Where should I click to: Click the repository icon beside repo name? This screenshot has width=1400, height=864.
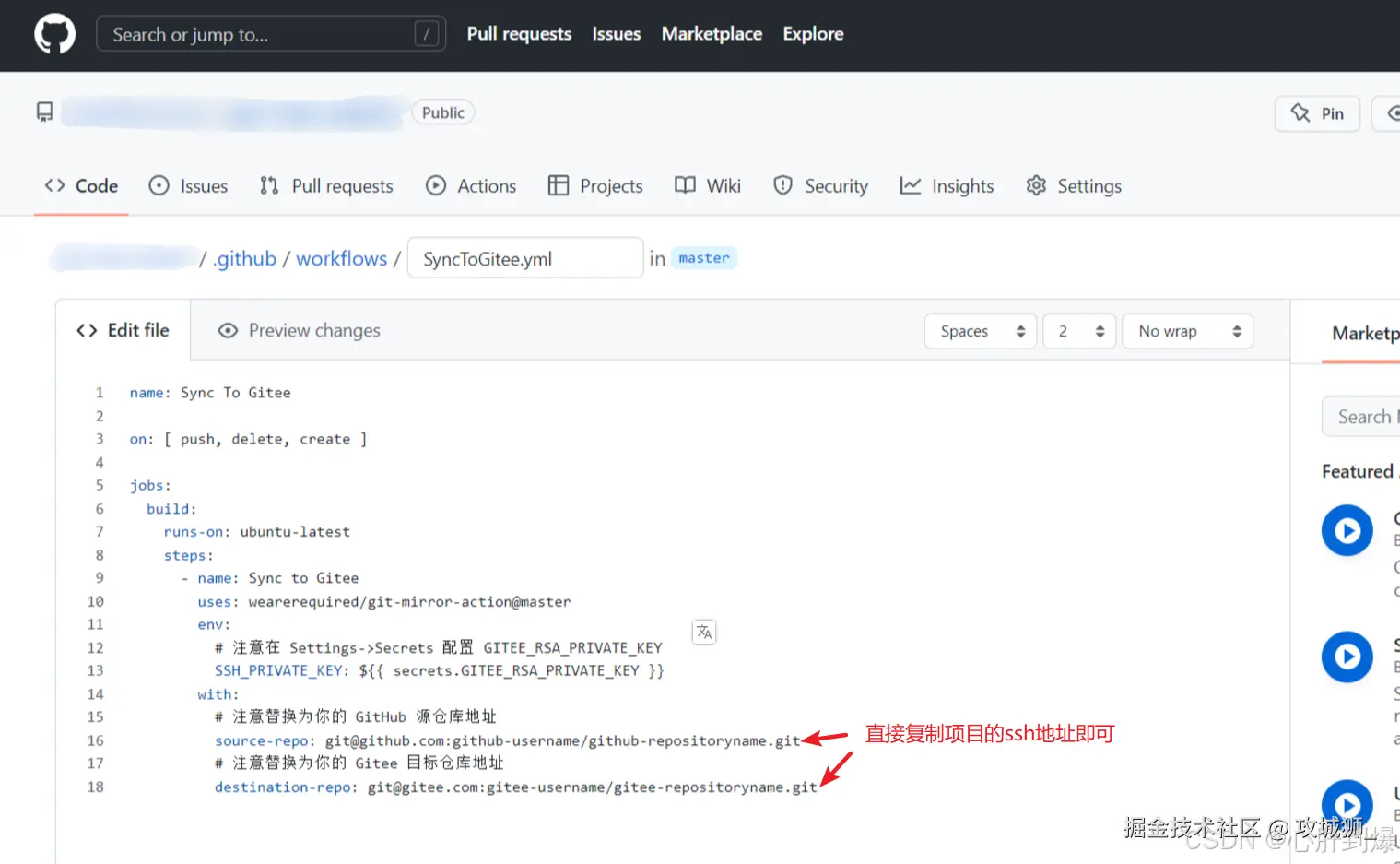44,112
